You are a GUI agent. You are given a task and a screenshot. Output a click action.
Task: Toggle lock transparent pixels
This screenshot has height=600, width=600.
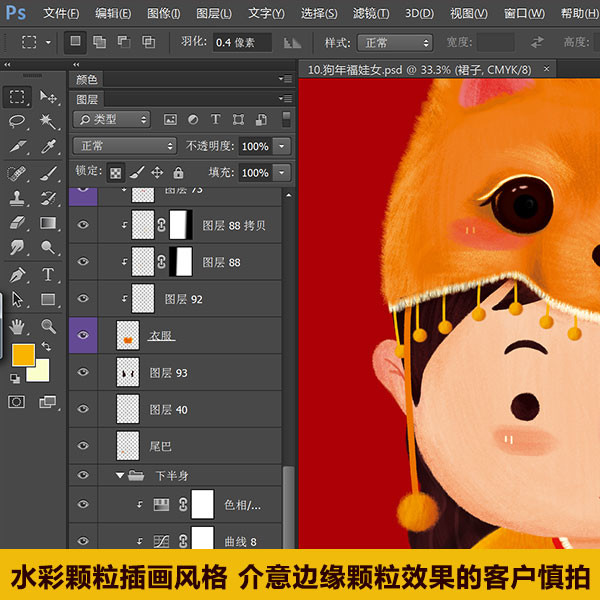point(116,173)
